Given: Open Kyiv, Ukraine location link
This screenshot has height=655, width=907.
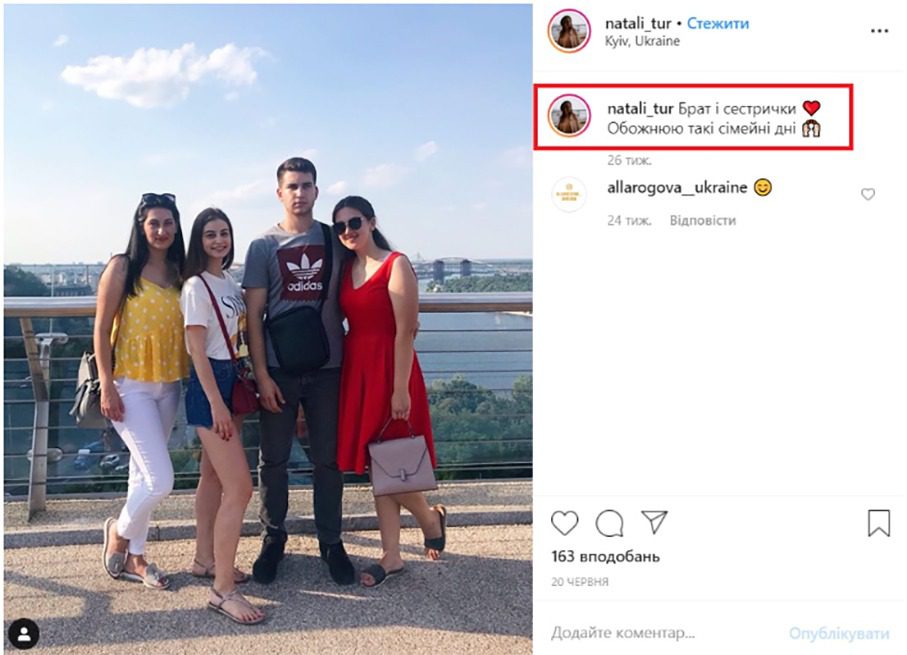Looking at the screenshot, I should click(x=642, y=41).
